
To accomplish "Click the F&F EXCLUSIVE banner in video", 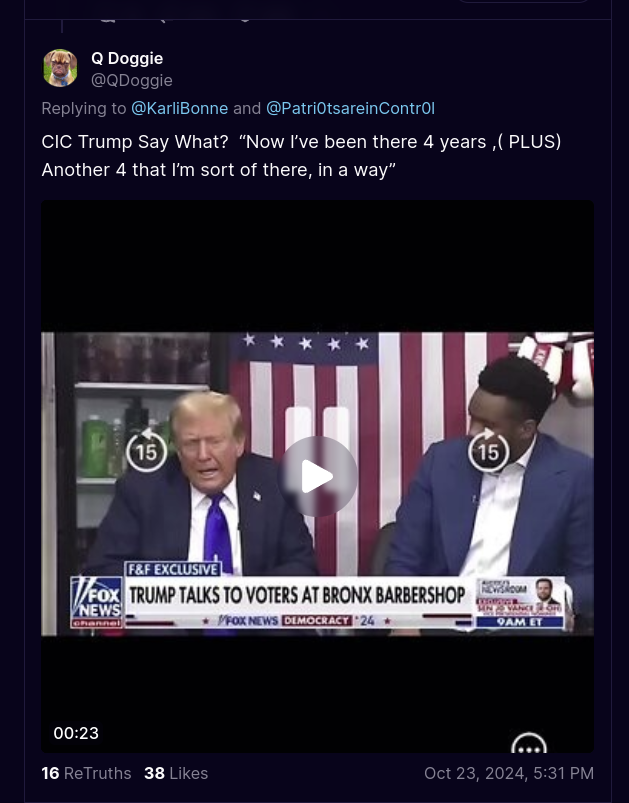I will click(173, 569).
